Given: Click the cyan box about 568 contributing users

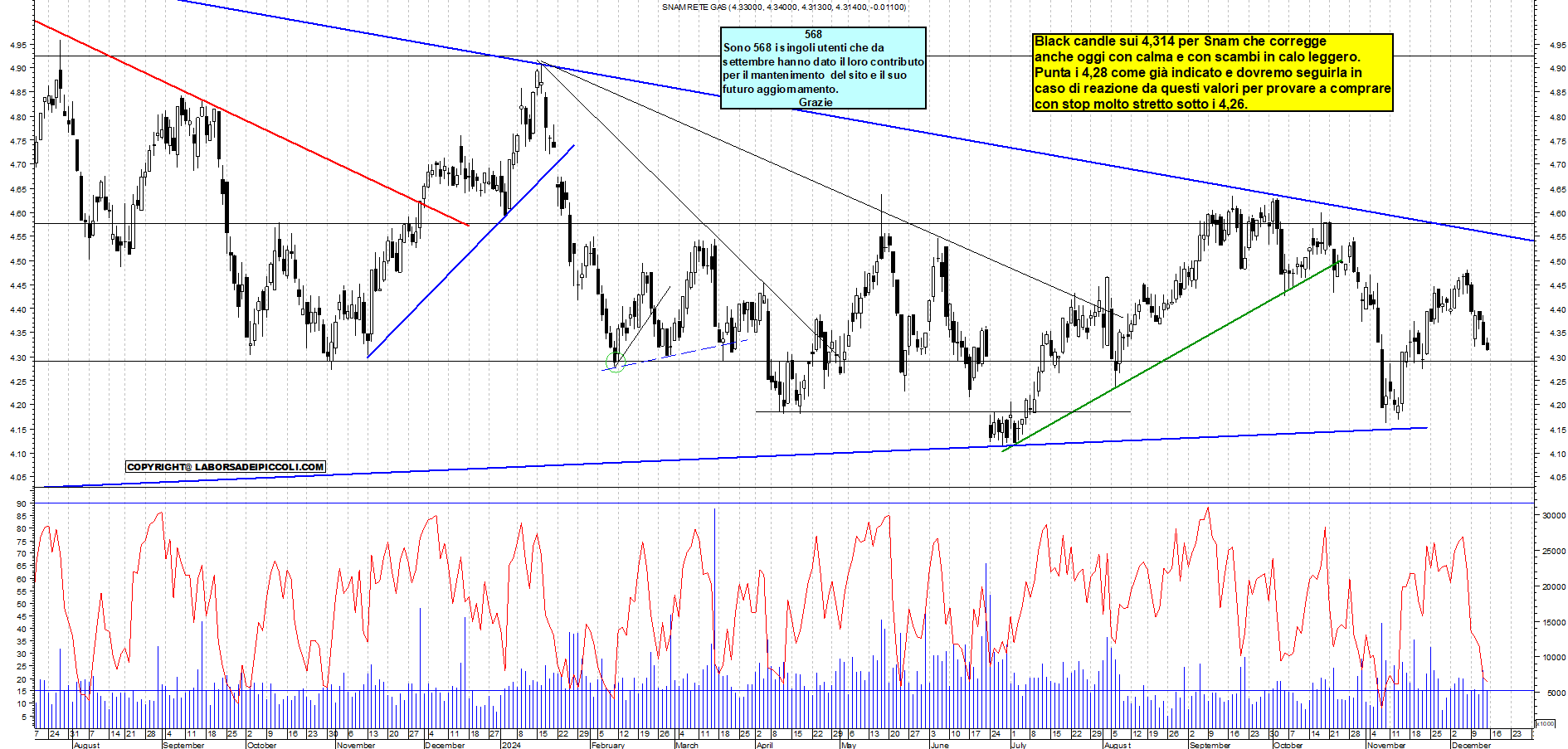Looking at the screenshot, I should point(823,68).
